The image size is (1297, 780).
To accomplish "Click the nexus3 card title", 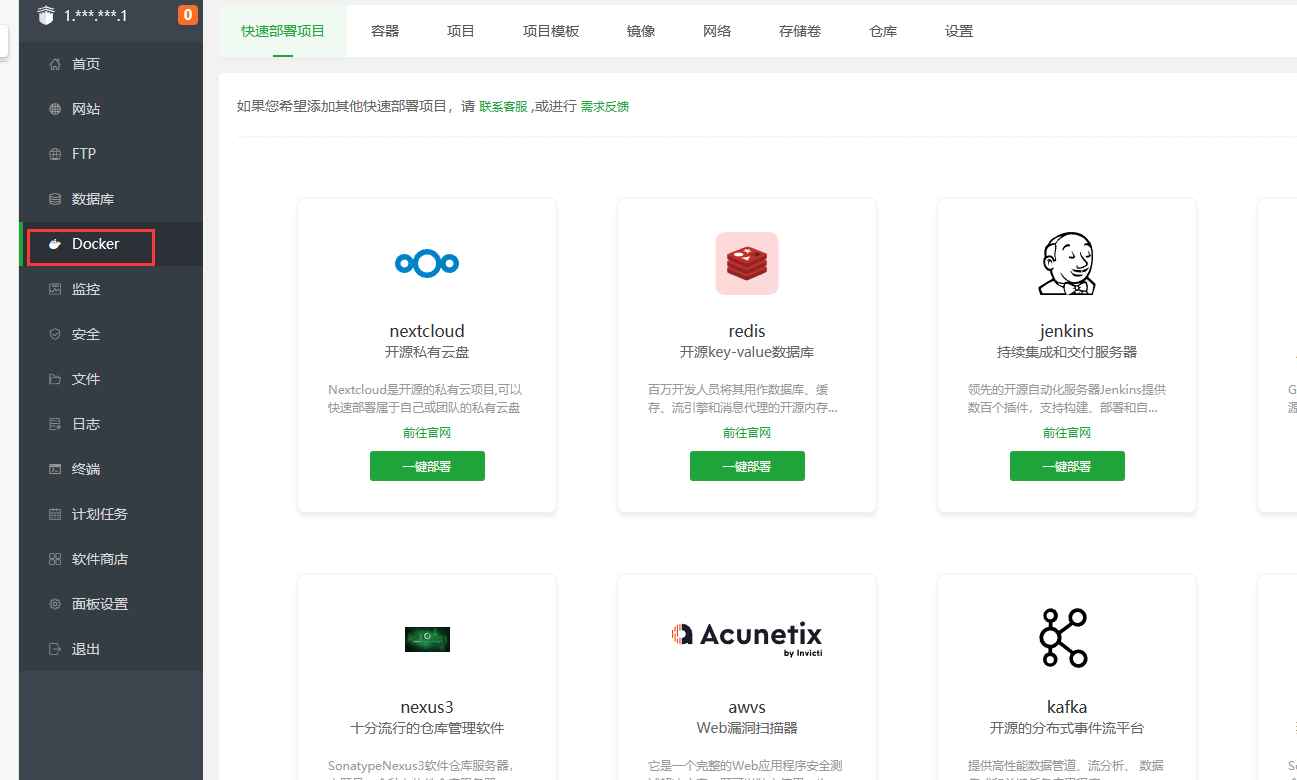I will tap(427, 707).
